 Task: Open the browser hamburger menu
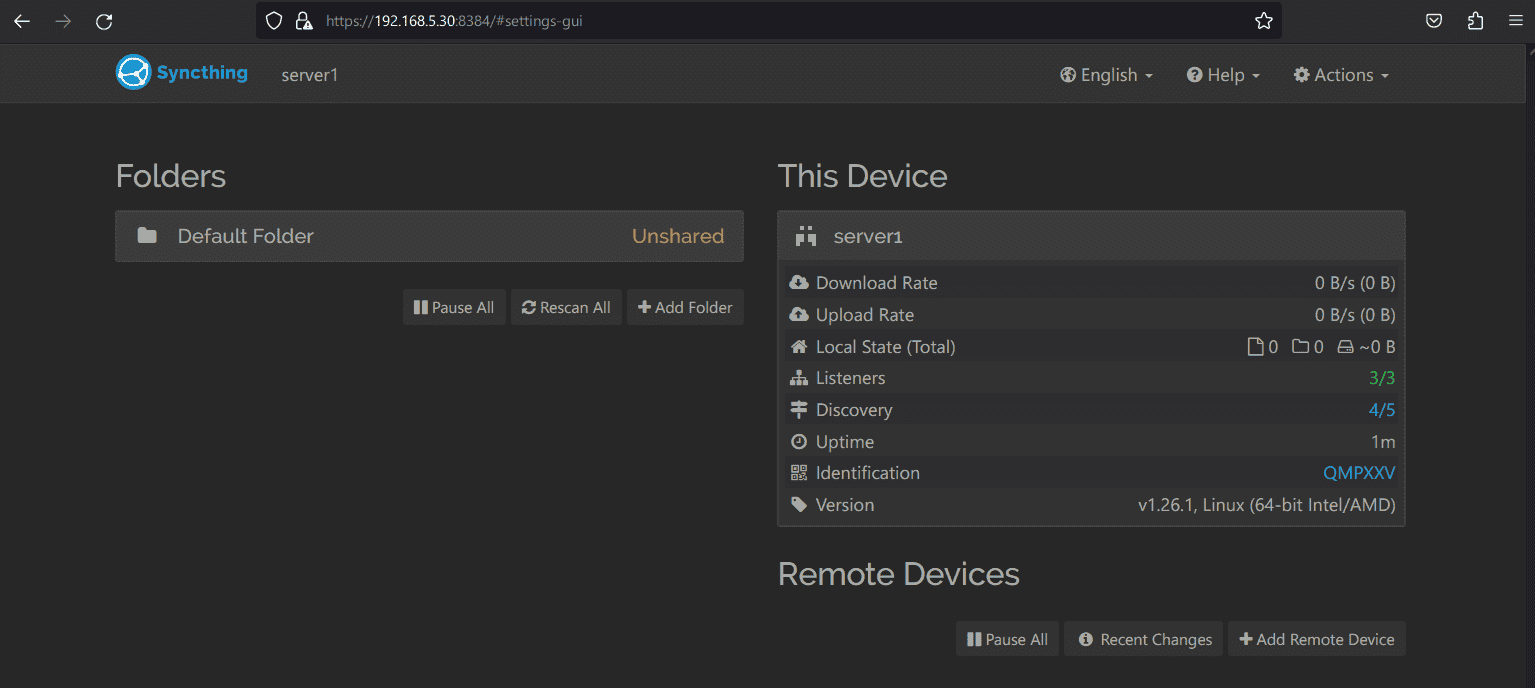click(x=1516, y=20)
